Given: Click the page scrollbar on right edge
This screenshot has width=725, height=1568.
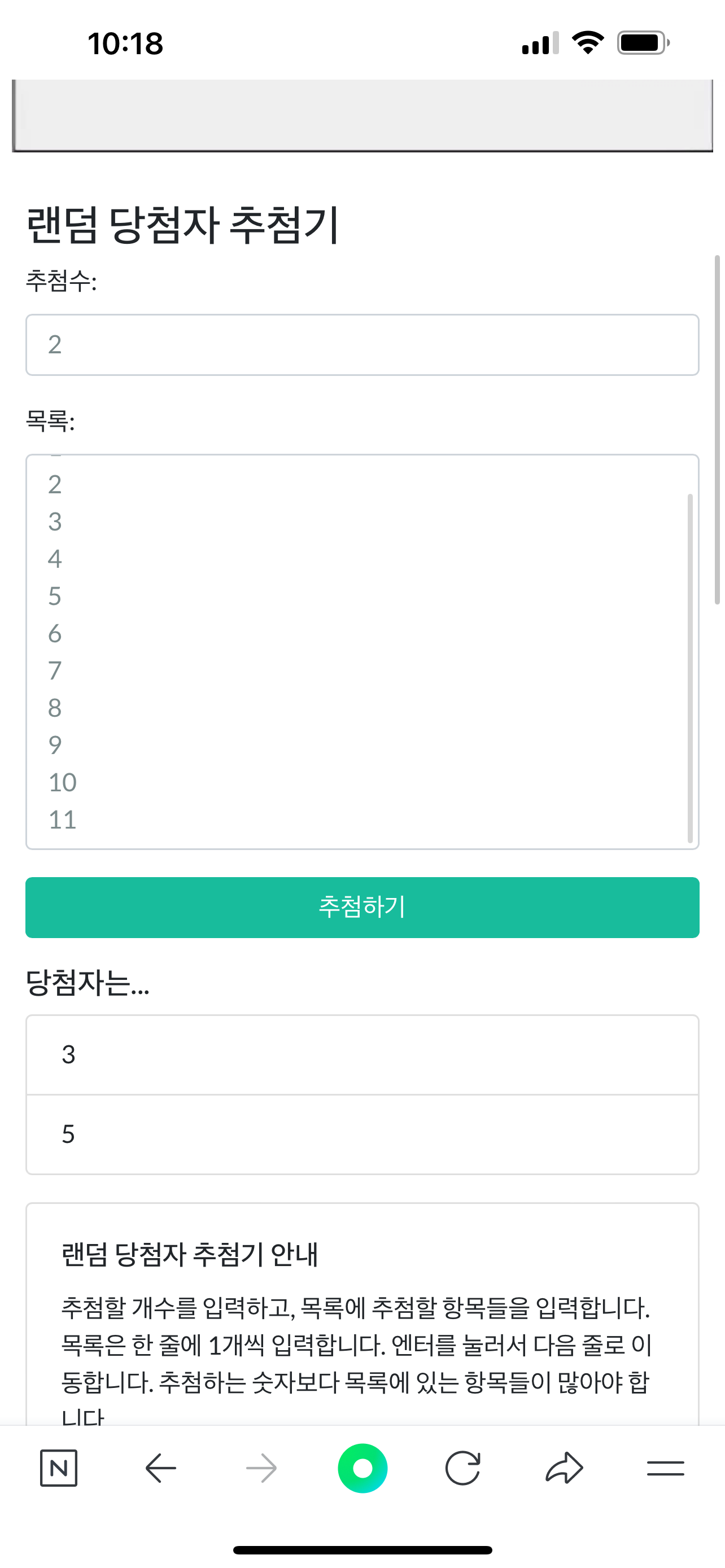Looking at the screenshot, I should click(x=717, y=429).
